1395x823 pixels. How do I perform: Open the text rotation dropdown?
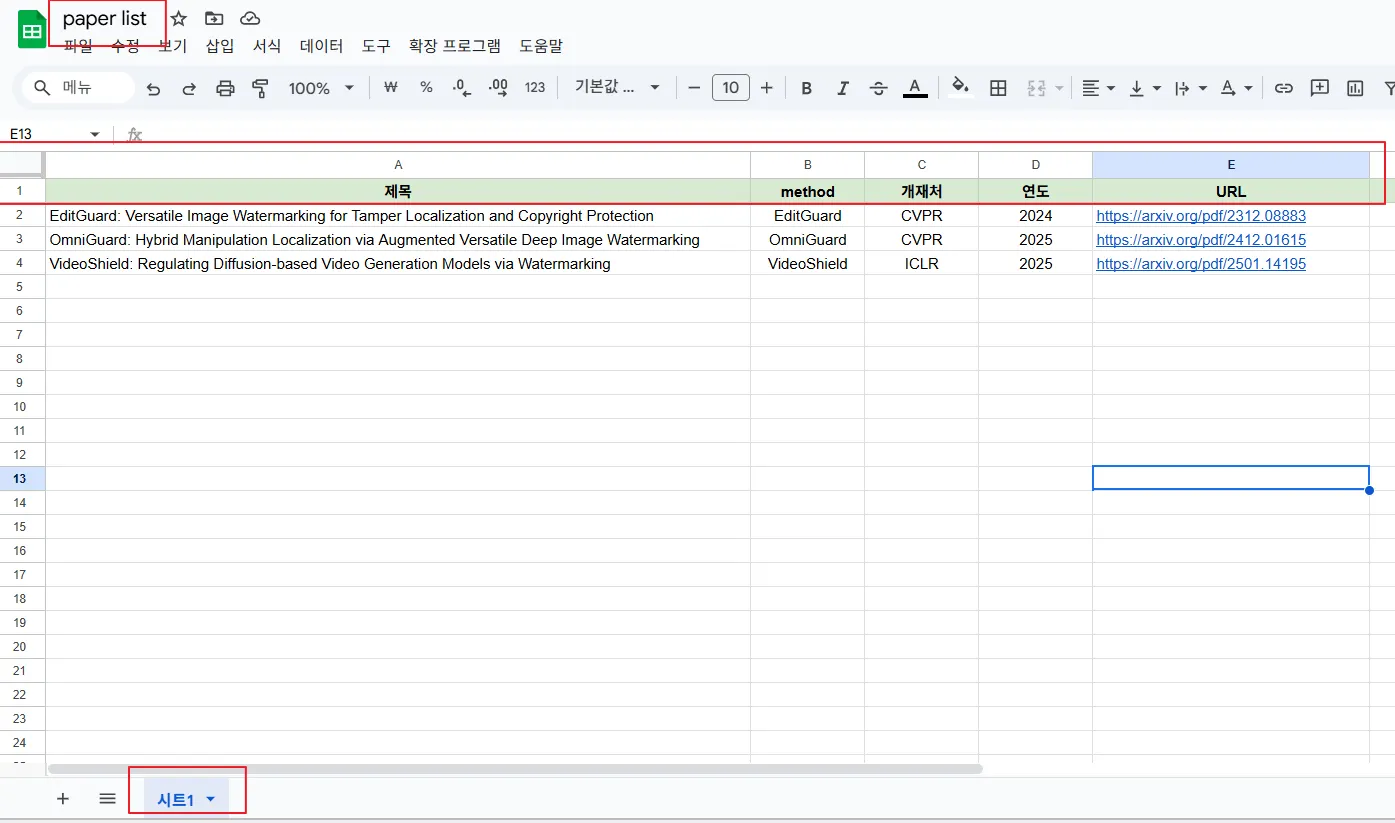pyautogui.click(x=1237, y=88)
